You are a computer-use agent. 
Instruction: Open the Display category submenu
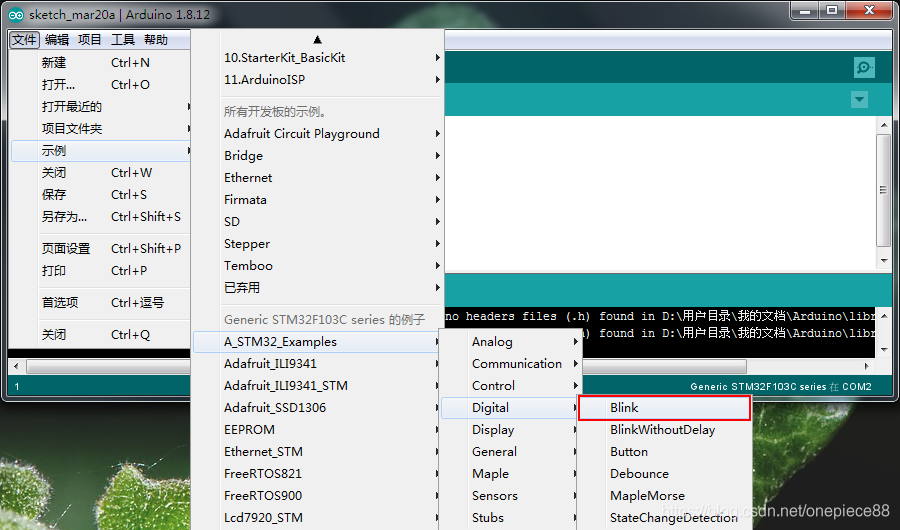coord(510,430)
